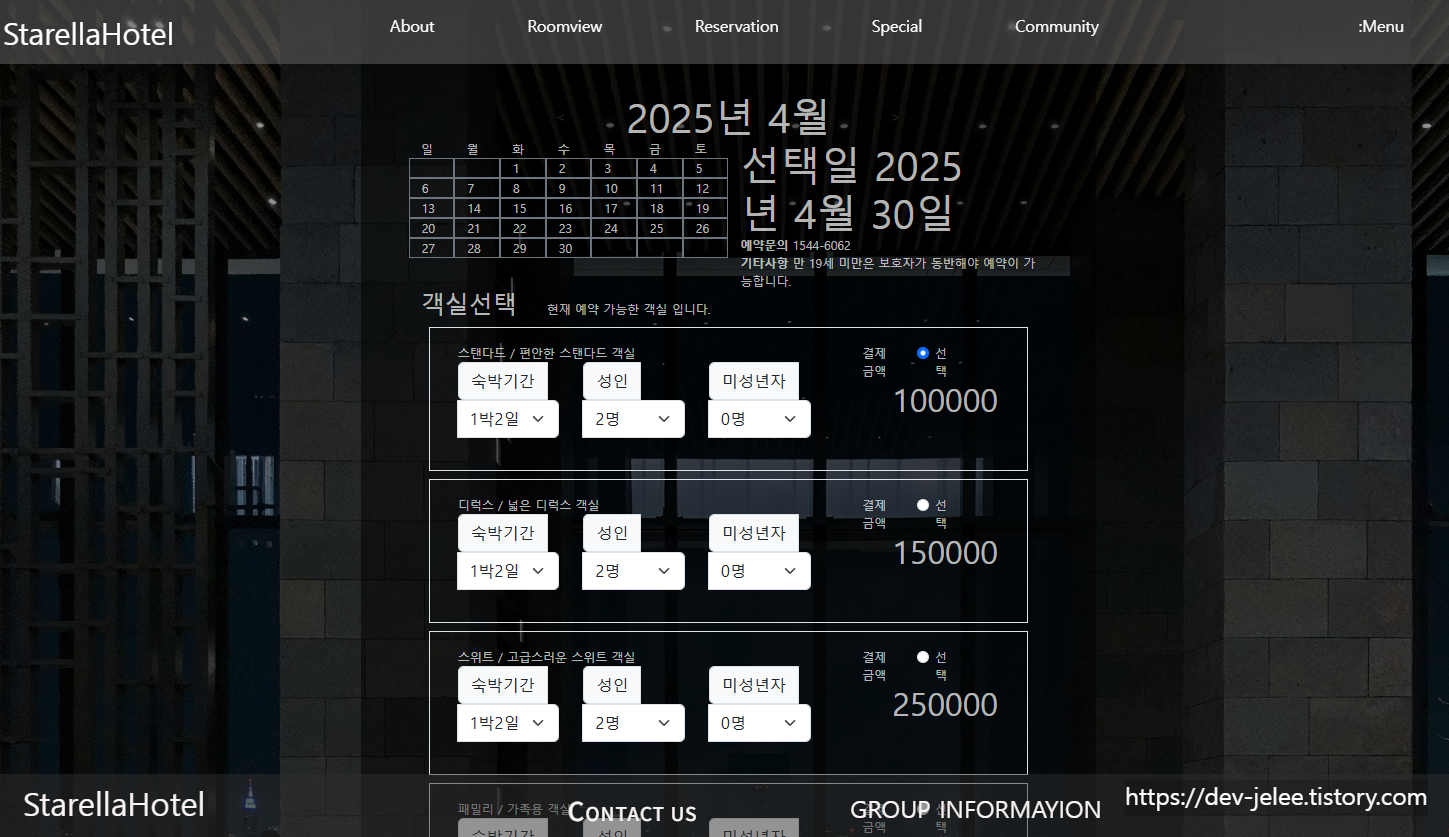
Task: Click the 성인 button in 스위트 room
Action: pos(612,685)
